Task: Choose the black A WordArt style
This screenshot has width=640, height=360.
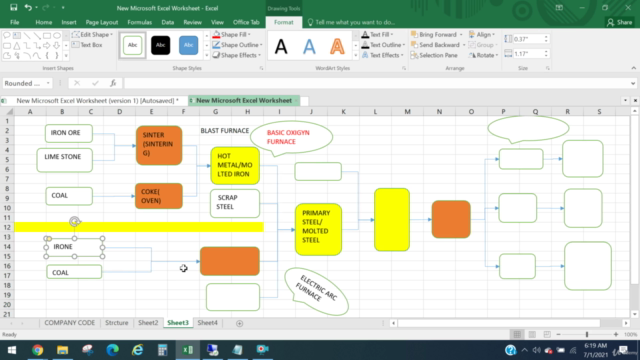Action: [x=281, y=46]
